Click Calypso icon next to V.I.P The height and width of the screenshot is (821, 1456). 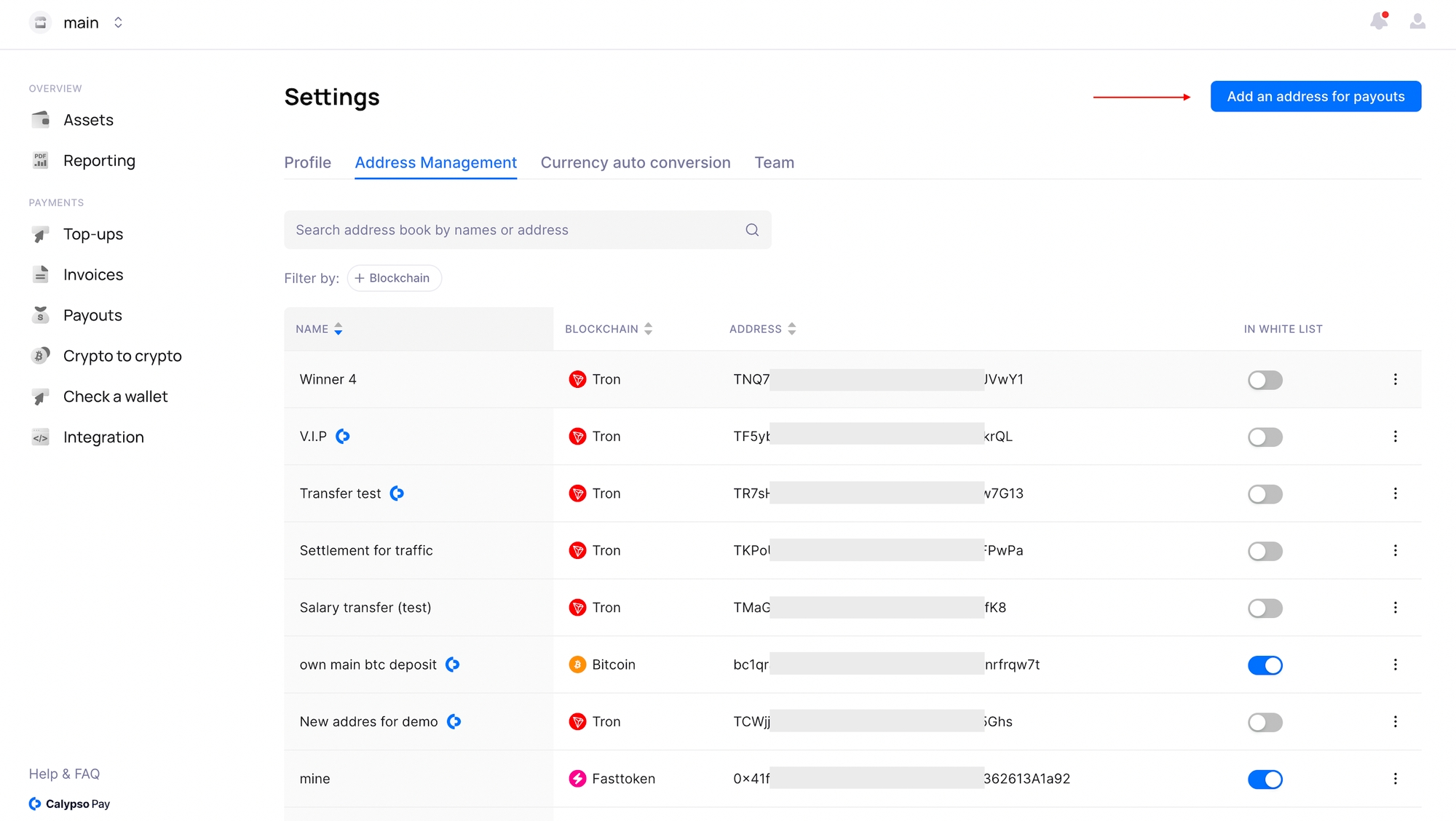343,436
